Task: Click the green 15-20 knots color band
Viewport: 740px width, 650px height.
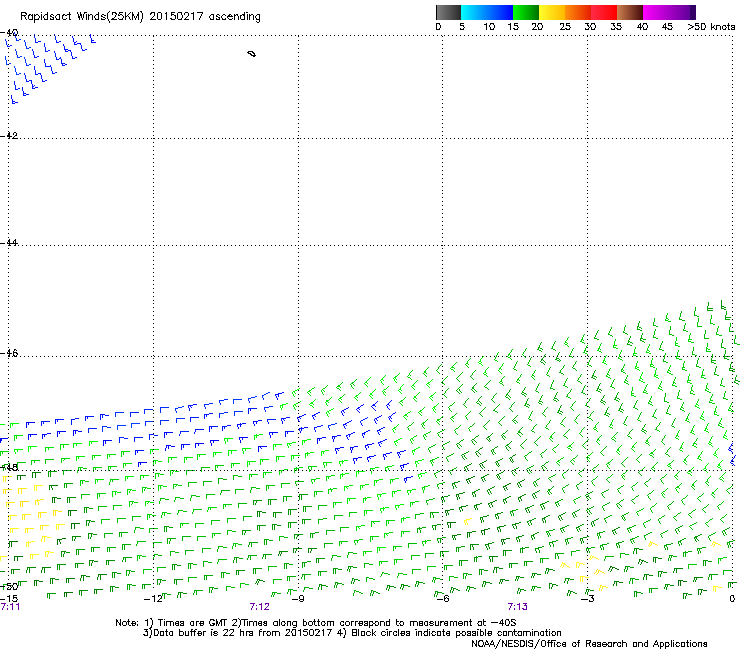Action: click(526, 12)
